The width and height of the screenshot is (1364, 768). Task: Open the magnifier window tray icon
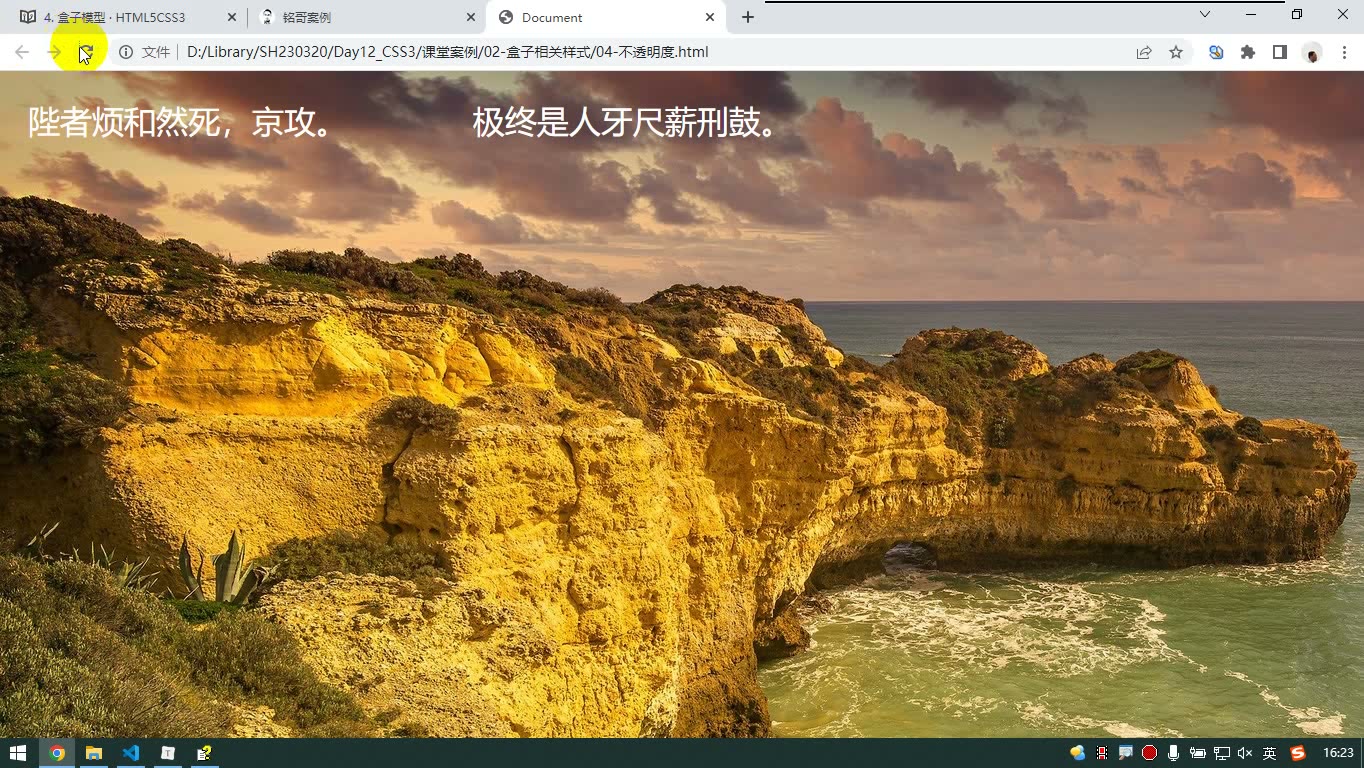pos(1126,753)
